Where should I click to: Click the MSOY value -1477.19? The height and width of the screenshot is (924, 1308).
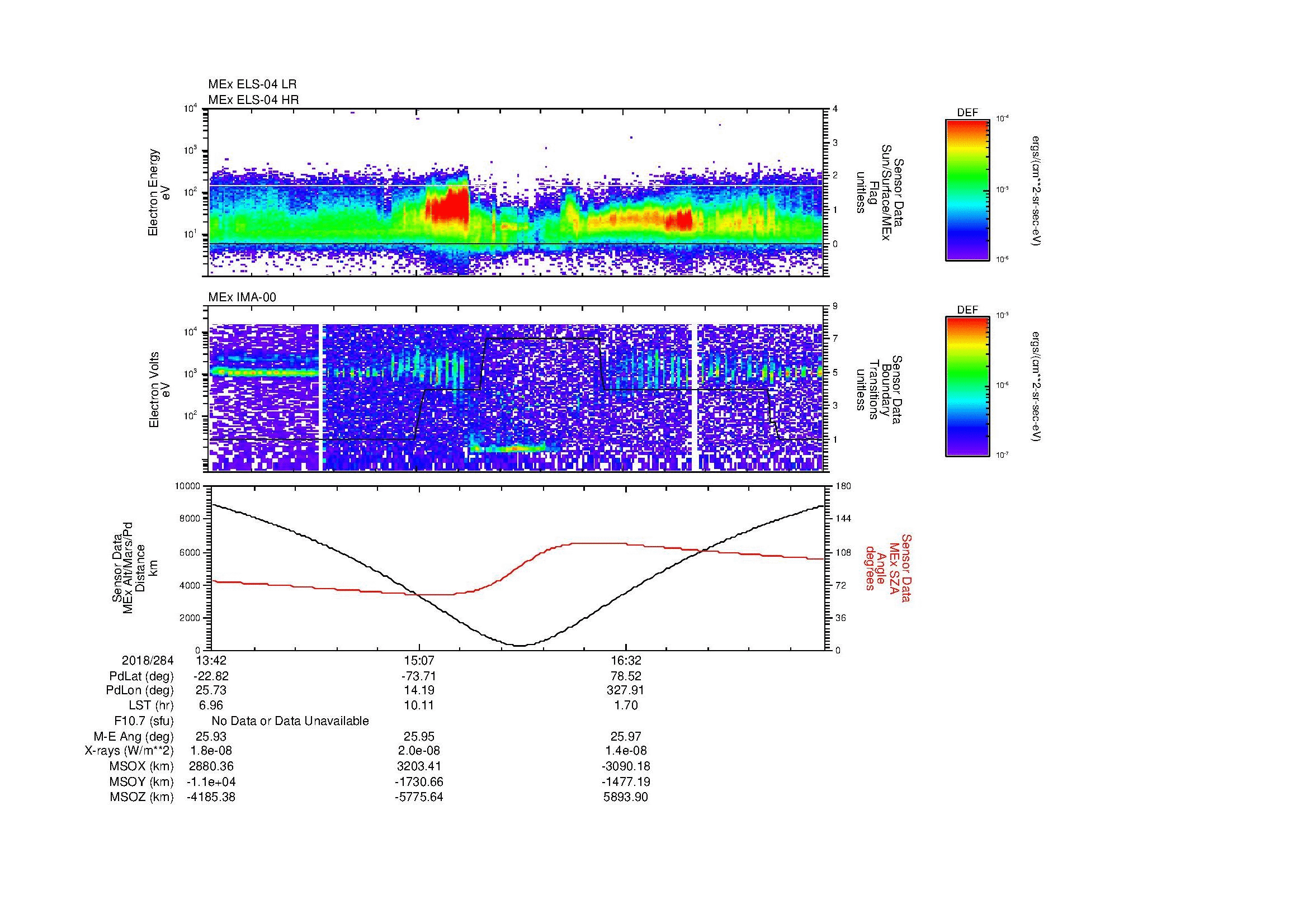click(626, 782)
